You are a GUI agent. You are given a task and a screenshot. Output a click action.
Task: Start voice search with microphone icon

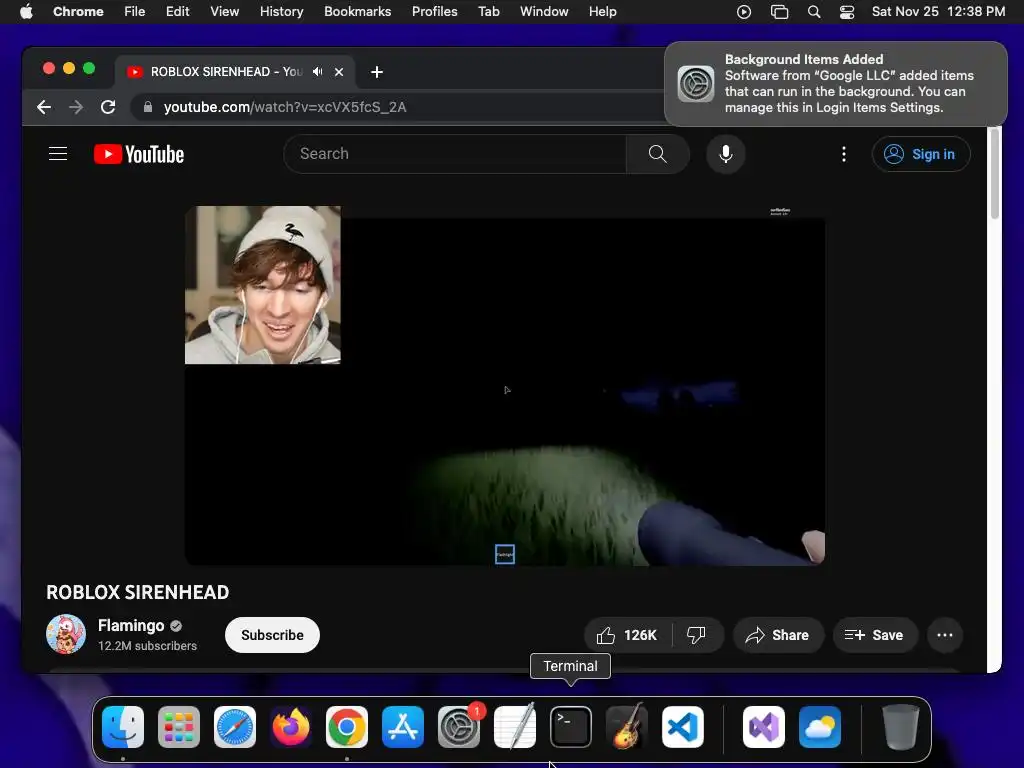(x=726, y=154)
